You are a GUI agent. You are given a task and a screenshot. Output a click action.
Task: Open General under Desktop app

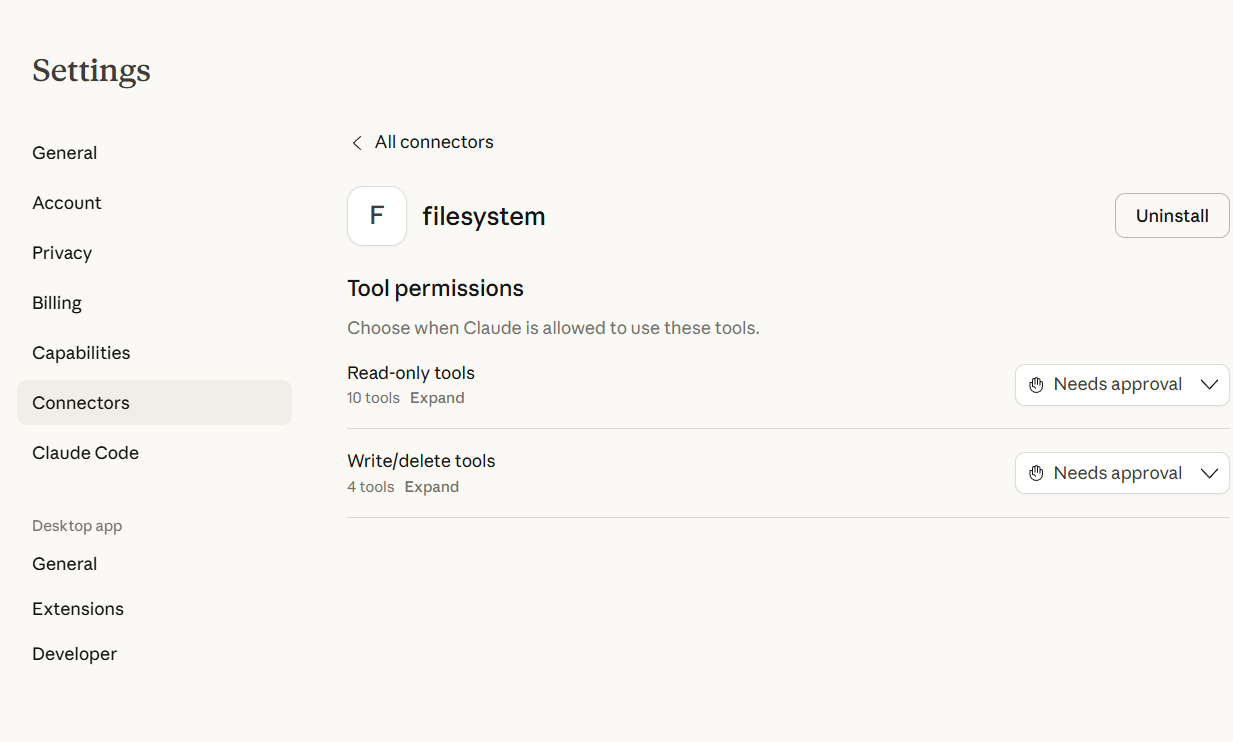65,564
